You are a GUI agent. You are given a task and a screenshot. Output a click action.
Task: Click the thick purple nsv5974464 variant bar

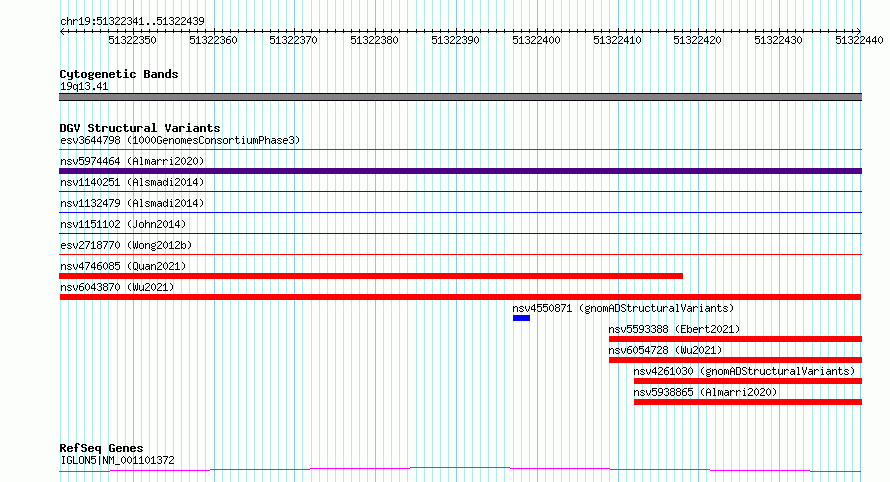point(460,171)
